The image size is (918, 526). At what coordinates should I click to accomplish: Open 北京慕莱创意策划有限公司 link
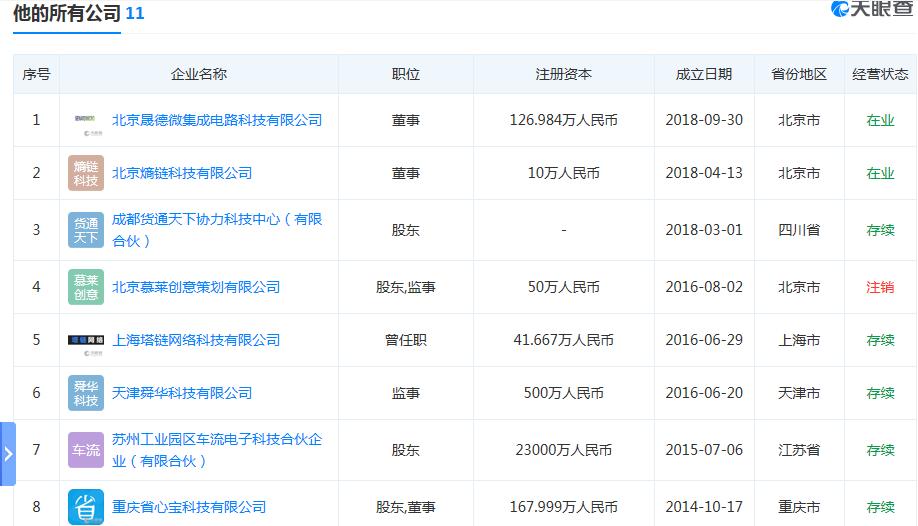(196, 287)
